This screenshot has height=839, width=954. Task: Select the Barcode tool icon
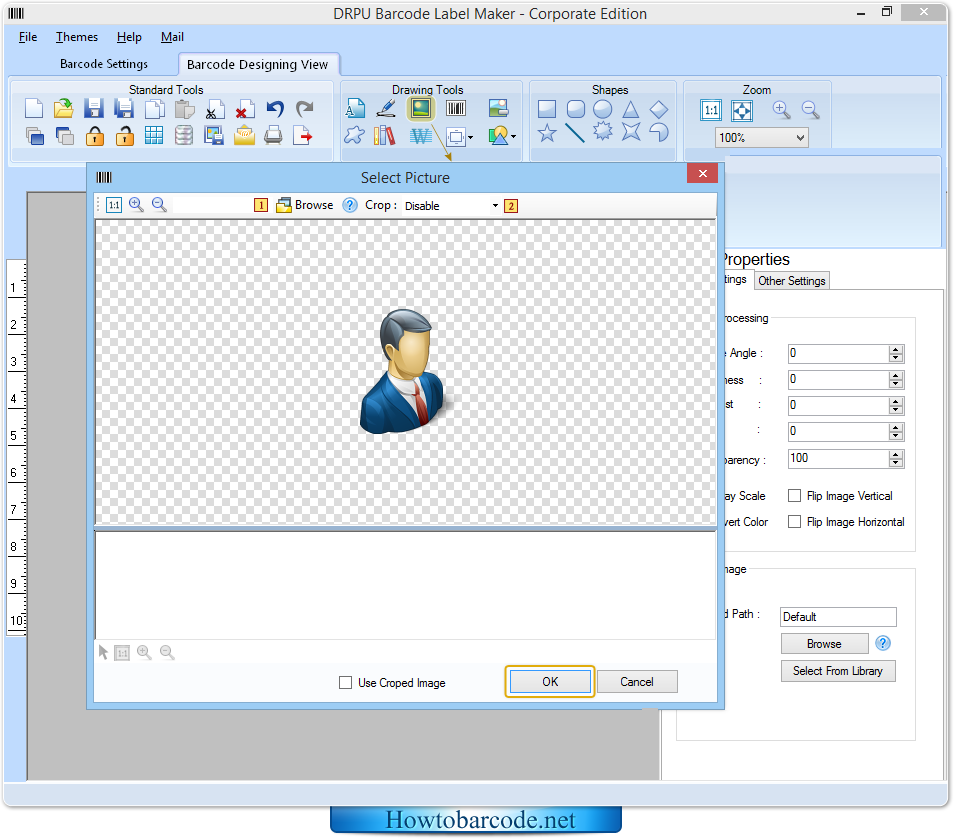456,109
